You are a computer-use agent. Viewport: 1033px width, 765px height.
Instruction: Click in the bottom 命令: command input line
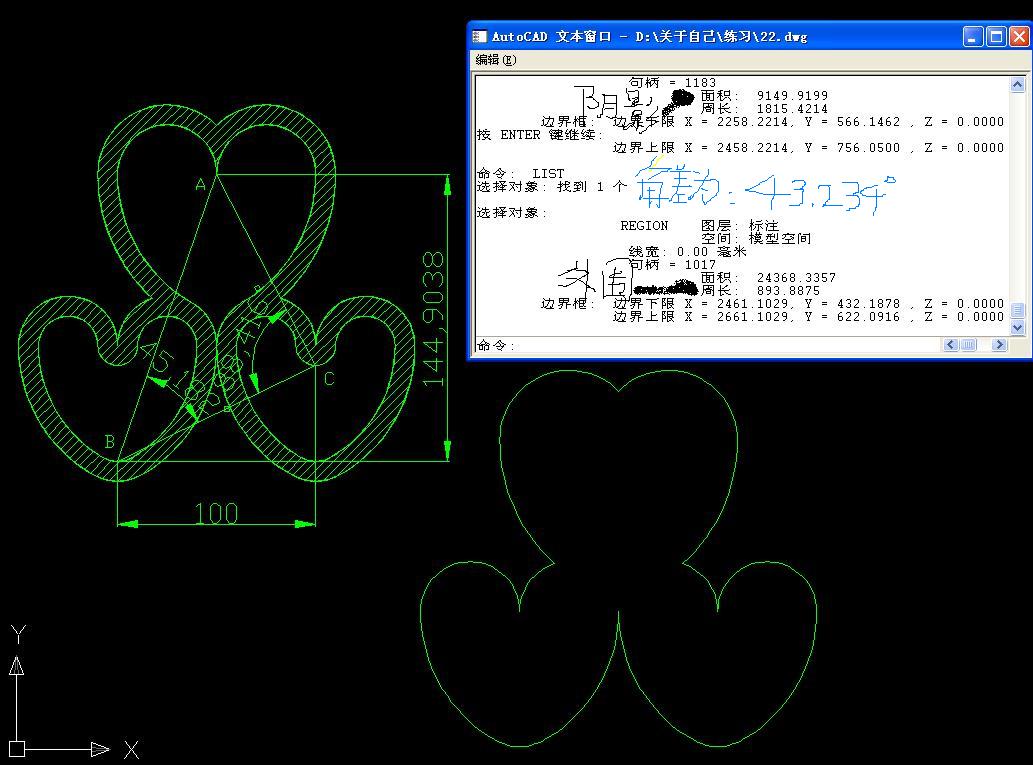708,345
